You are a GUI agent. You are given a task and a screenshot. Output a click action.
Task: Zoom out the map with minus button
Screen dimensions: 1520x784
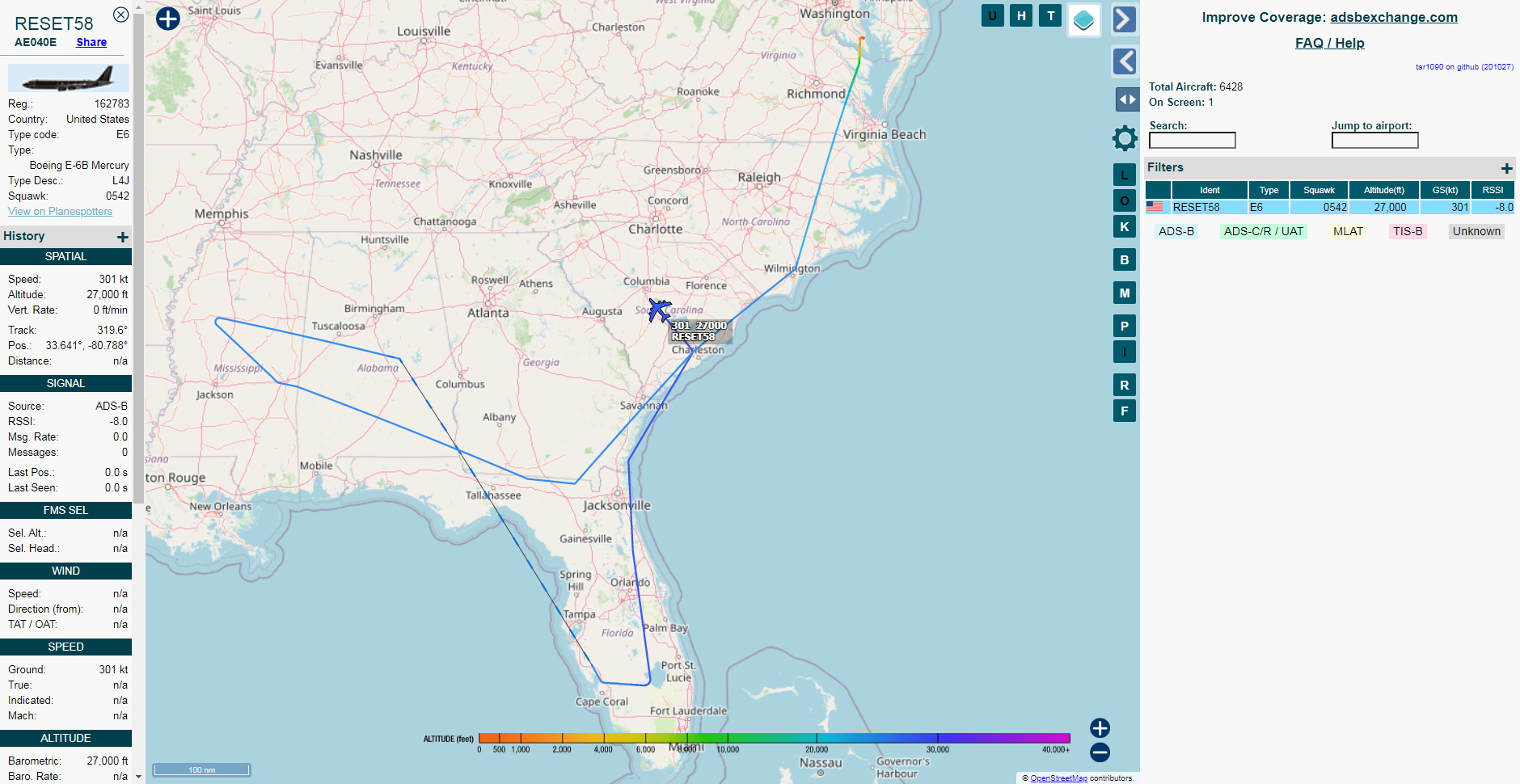tap(1100, 752)
